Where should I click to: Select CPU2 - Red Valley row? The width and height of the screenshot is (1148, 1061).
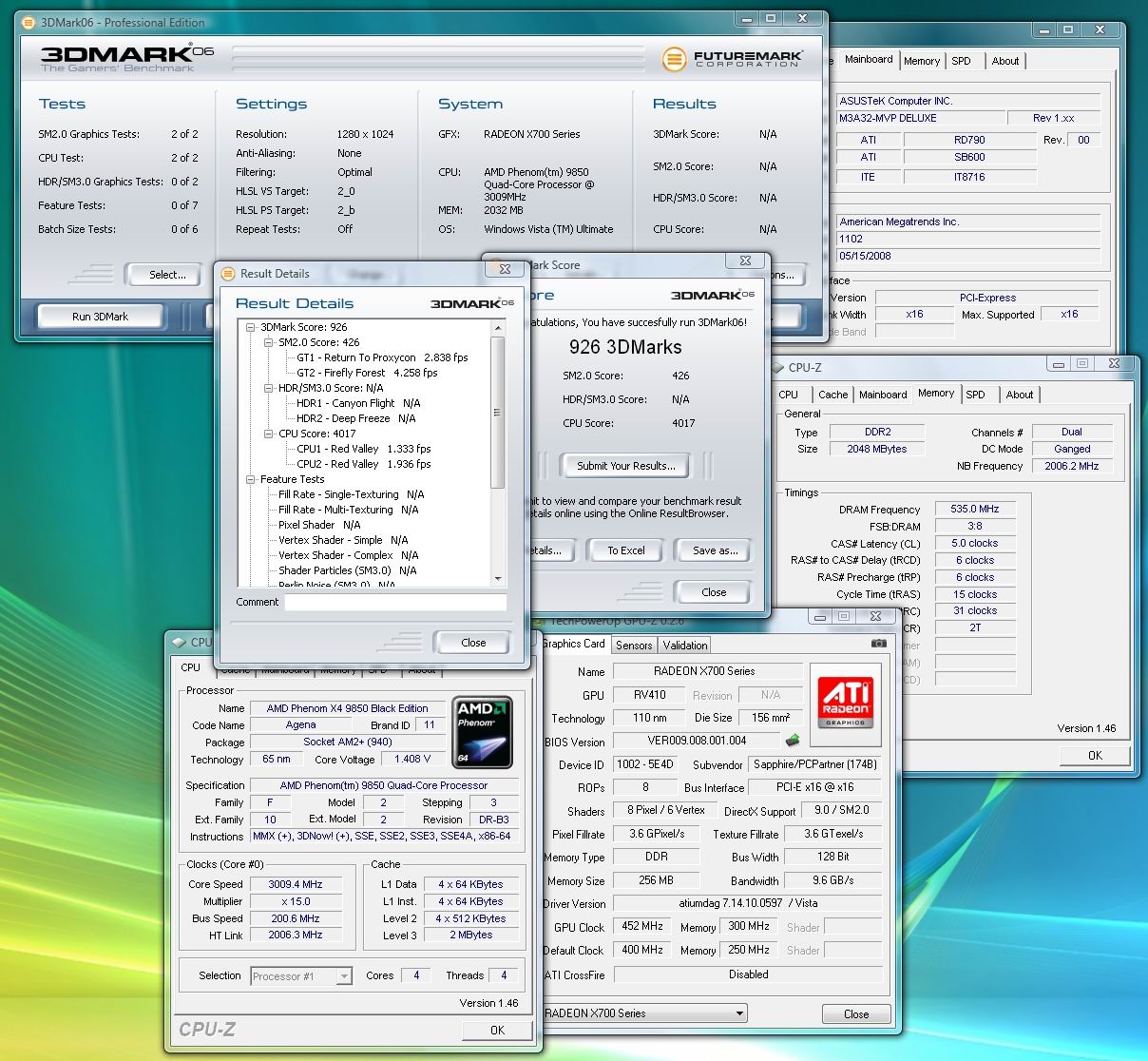coord(363,464)
